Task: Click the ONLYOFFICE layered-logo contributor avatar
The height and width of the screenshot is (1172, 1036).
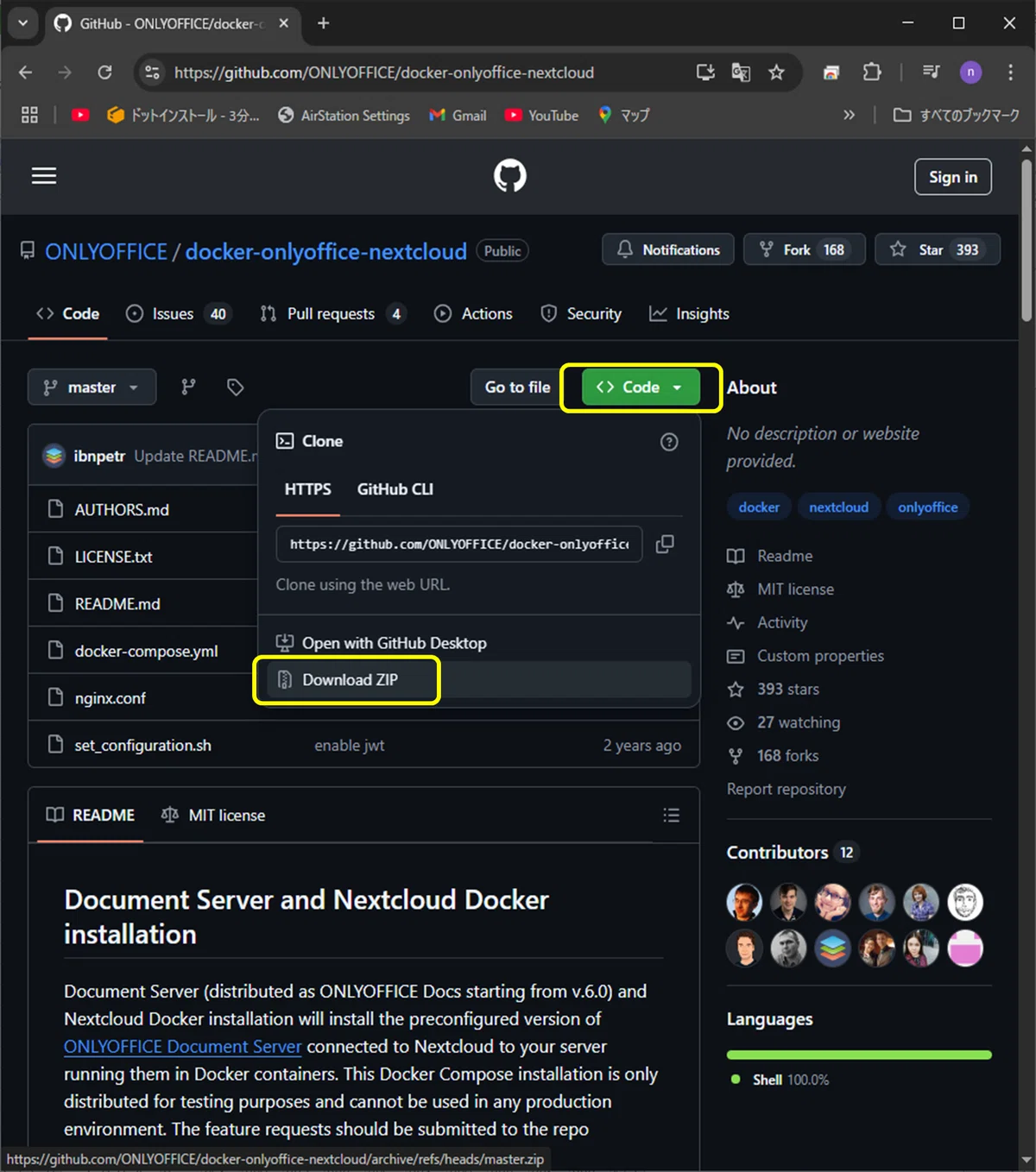Action: pos(832,948)
